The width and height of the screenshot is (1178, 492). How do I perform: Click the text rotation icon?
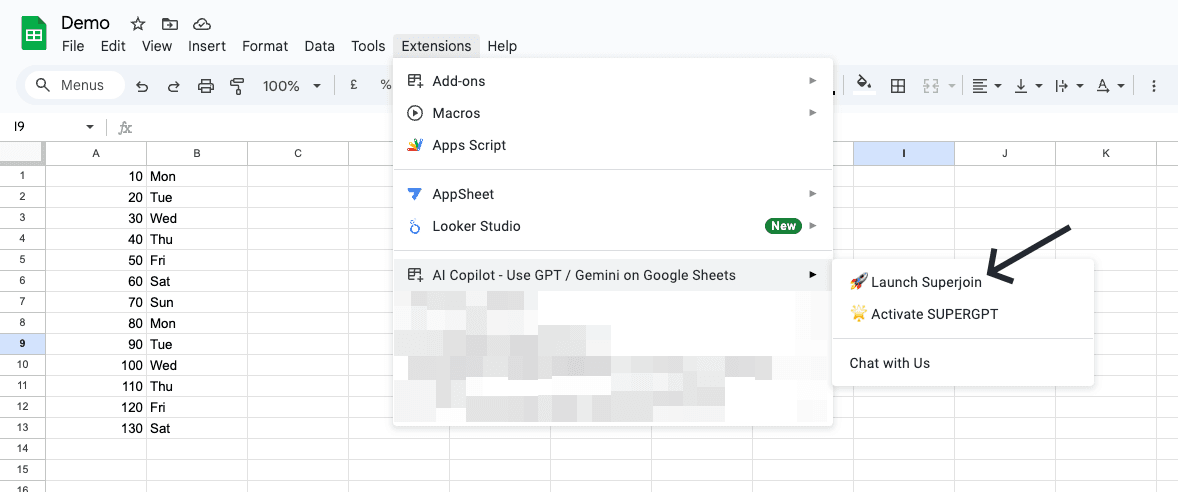[x=1103, y=86]
